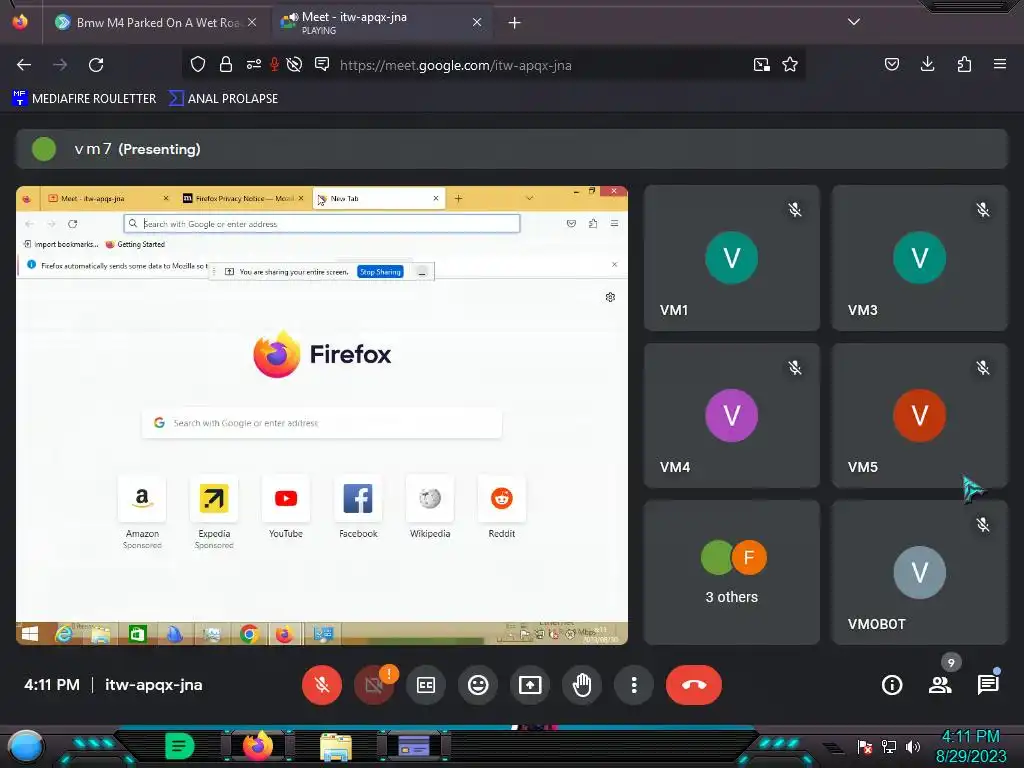
Task: Close the Meet itw-apqx-jna tab
Action: (477, 23)
